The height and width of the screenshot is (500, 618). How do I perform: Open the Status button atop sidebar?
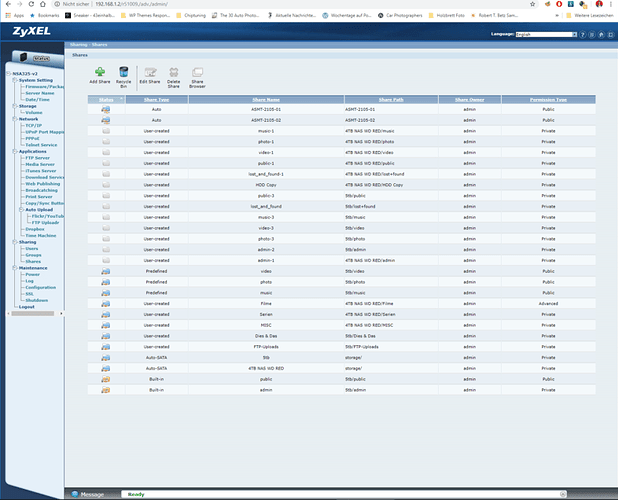point(41,59)
